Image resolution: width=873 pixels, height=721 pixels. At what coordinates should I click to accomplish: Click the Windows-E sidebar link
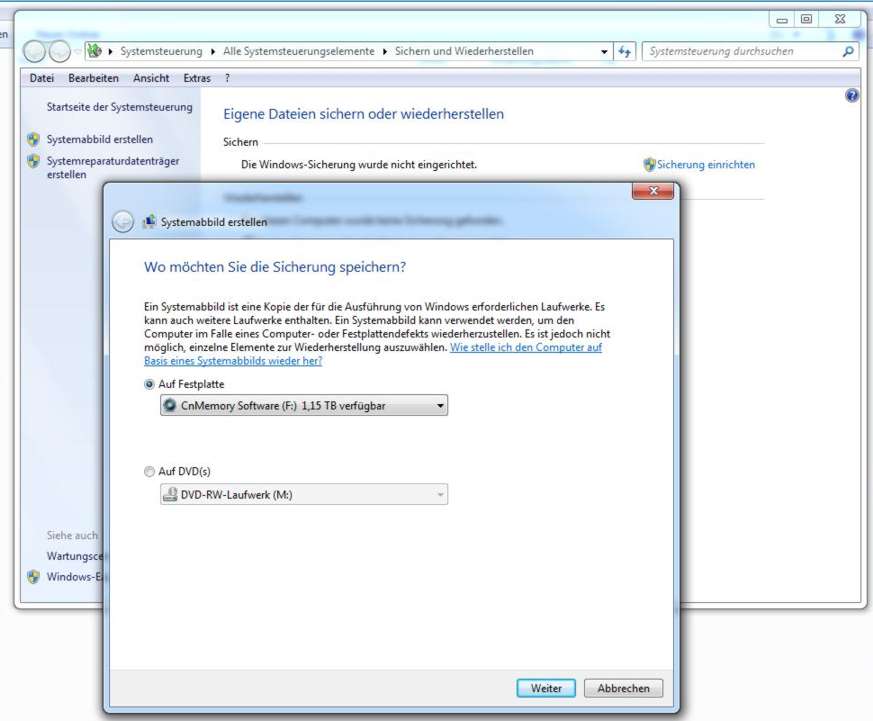point(75,577)
